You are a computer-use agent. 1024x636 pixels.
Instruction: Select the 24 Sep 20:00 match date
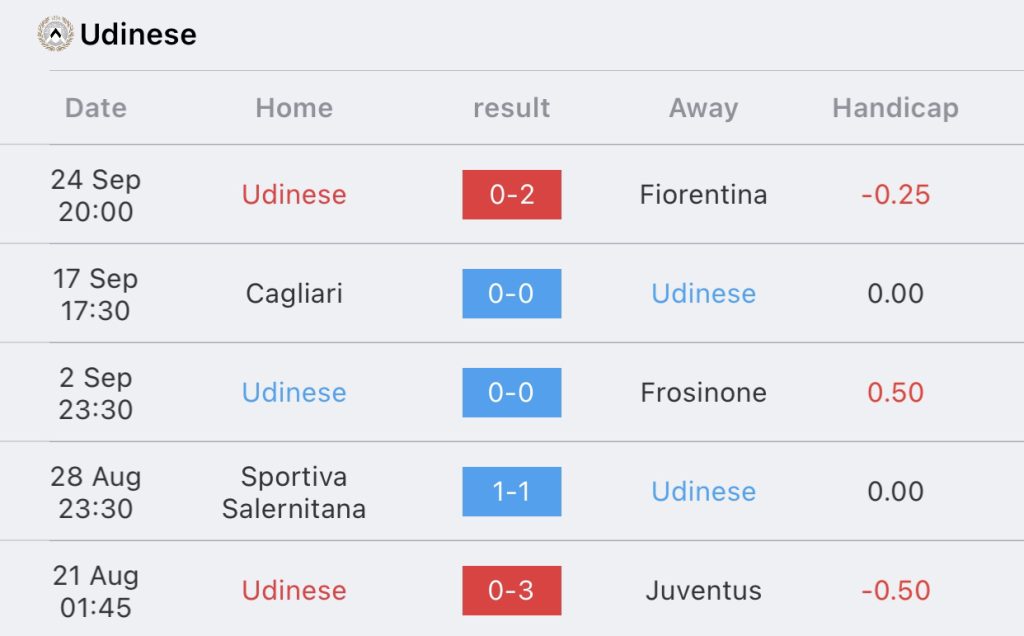click(x=96, y=195)
